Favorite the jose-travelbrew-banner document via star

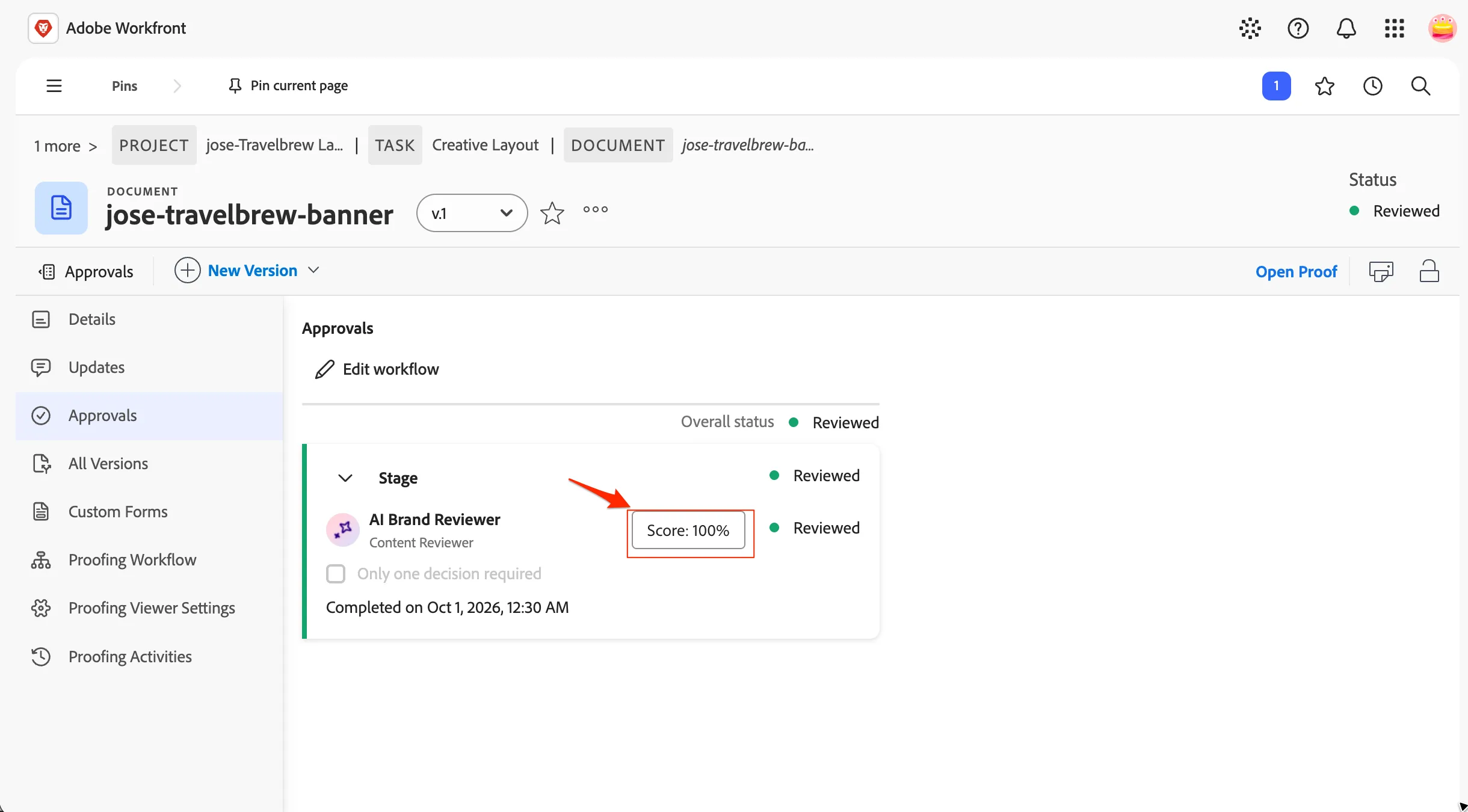point(552,213)
